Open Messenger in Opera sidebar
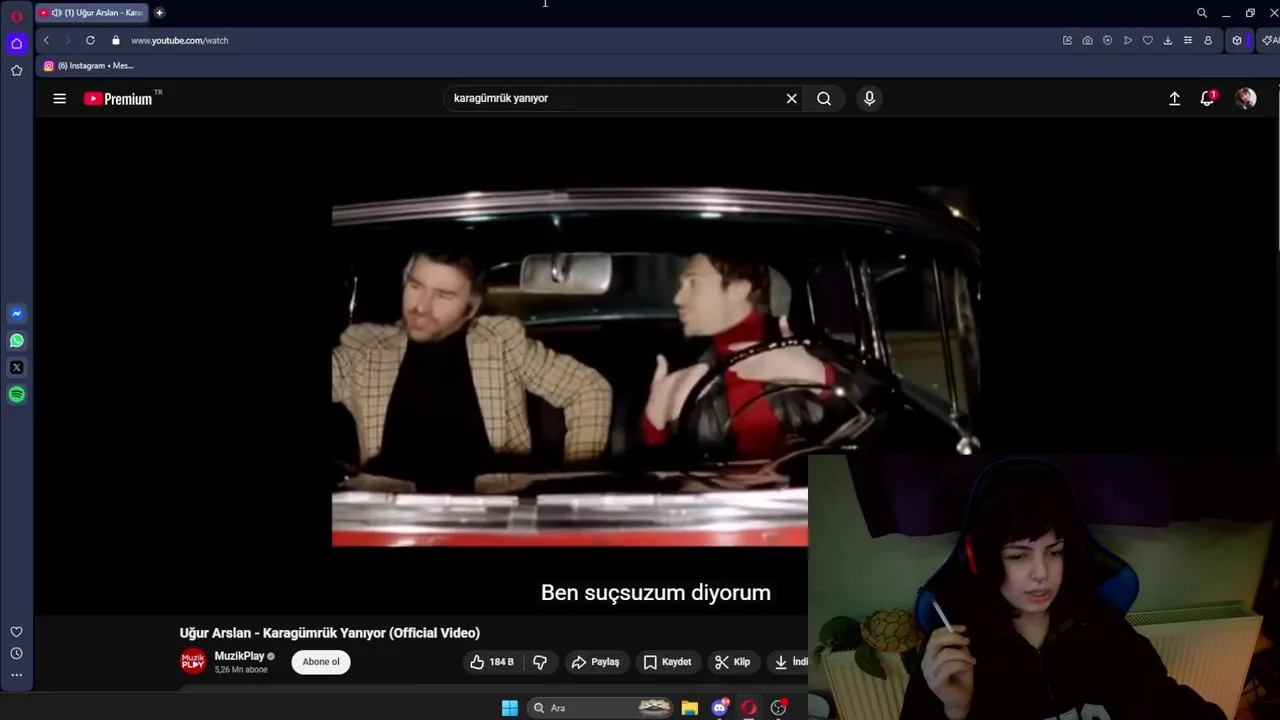Screen dimensions: 1280x720 (16, 314)
